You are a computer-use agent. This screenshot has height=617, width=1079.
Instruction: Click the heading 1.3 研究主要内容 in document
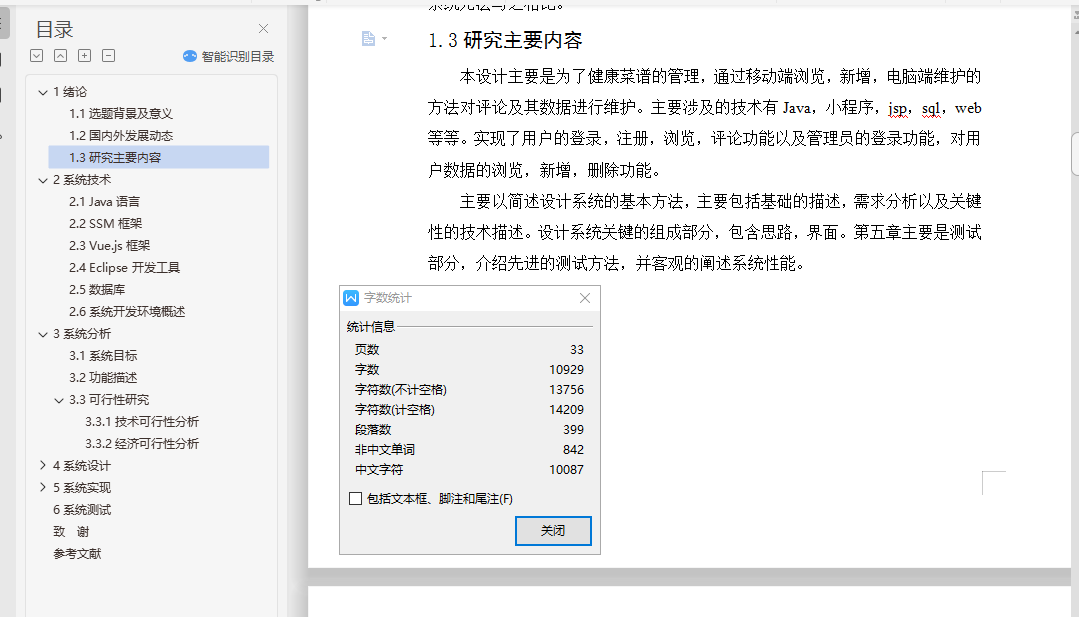pos(505,40)
